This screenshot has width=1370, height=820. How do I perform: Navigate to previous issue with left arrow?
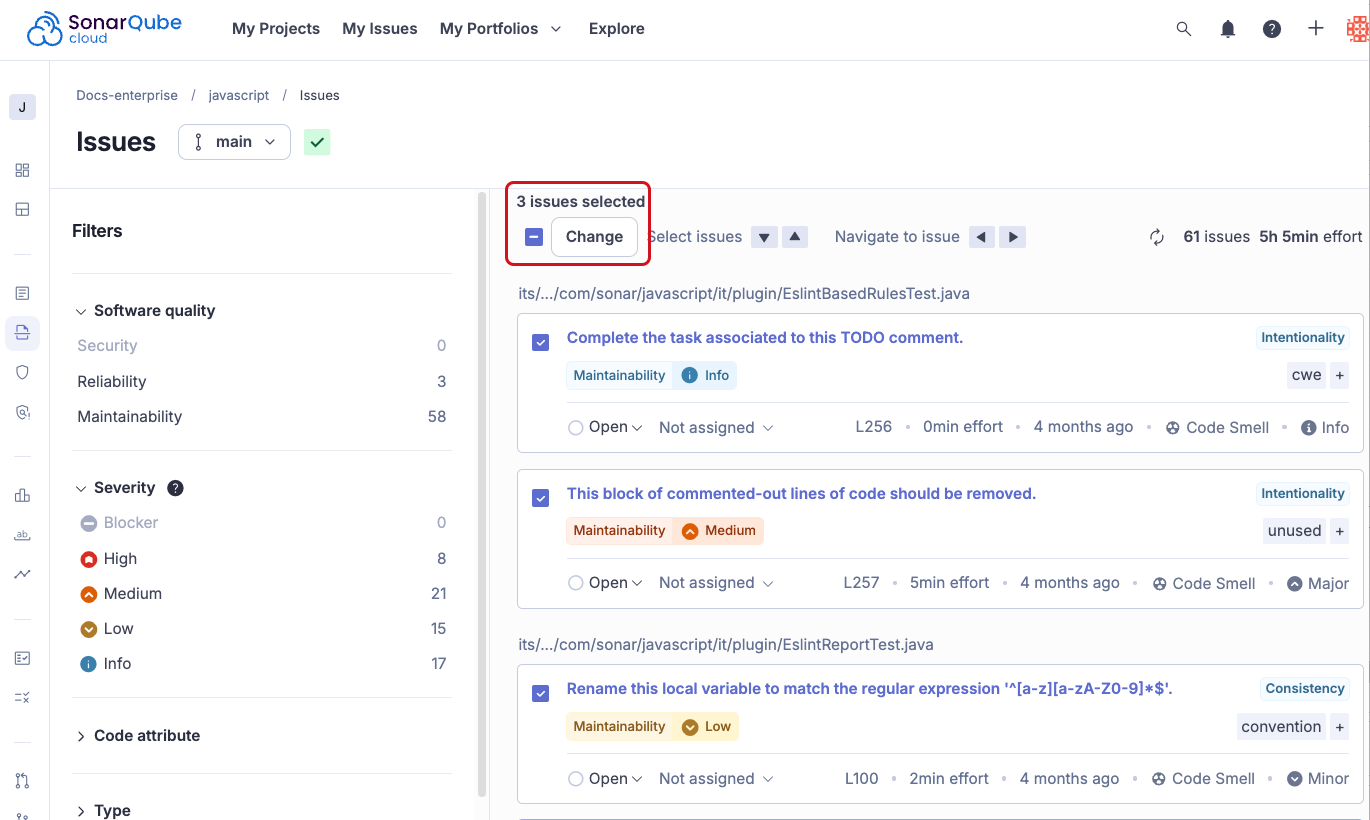(982, 237)
